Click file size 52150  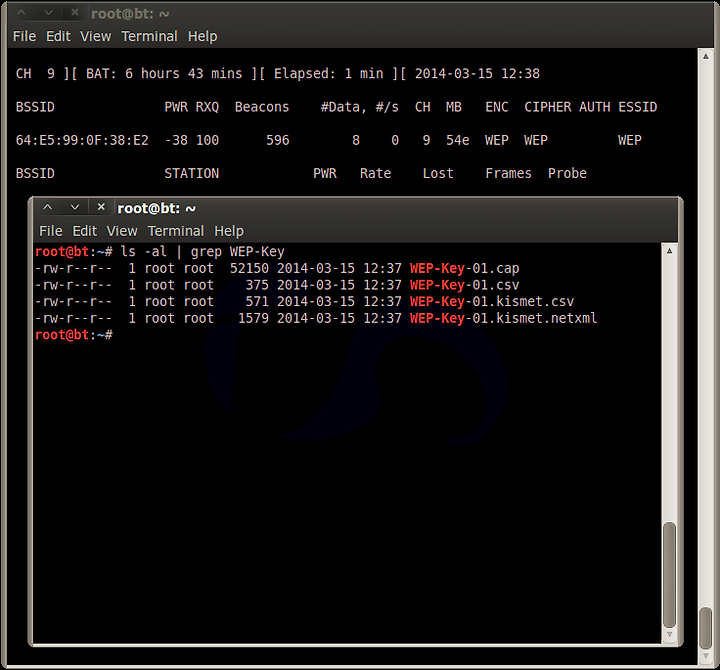point(249,268)
